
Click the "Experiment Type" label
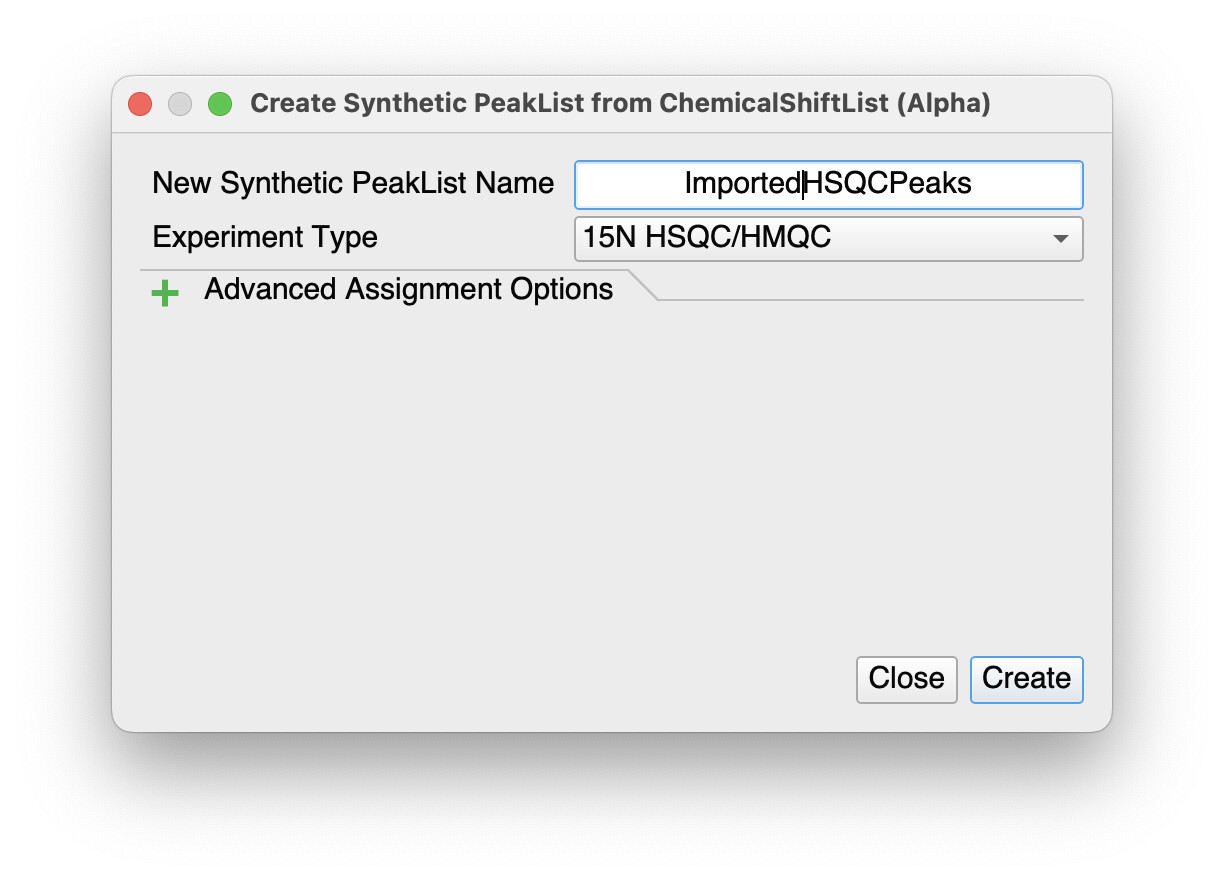pyautogui.click(x=265, y=238)
